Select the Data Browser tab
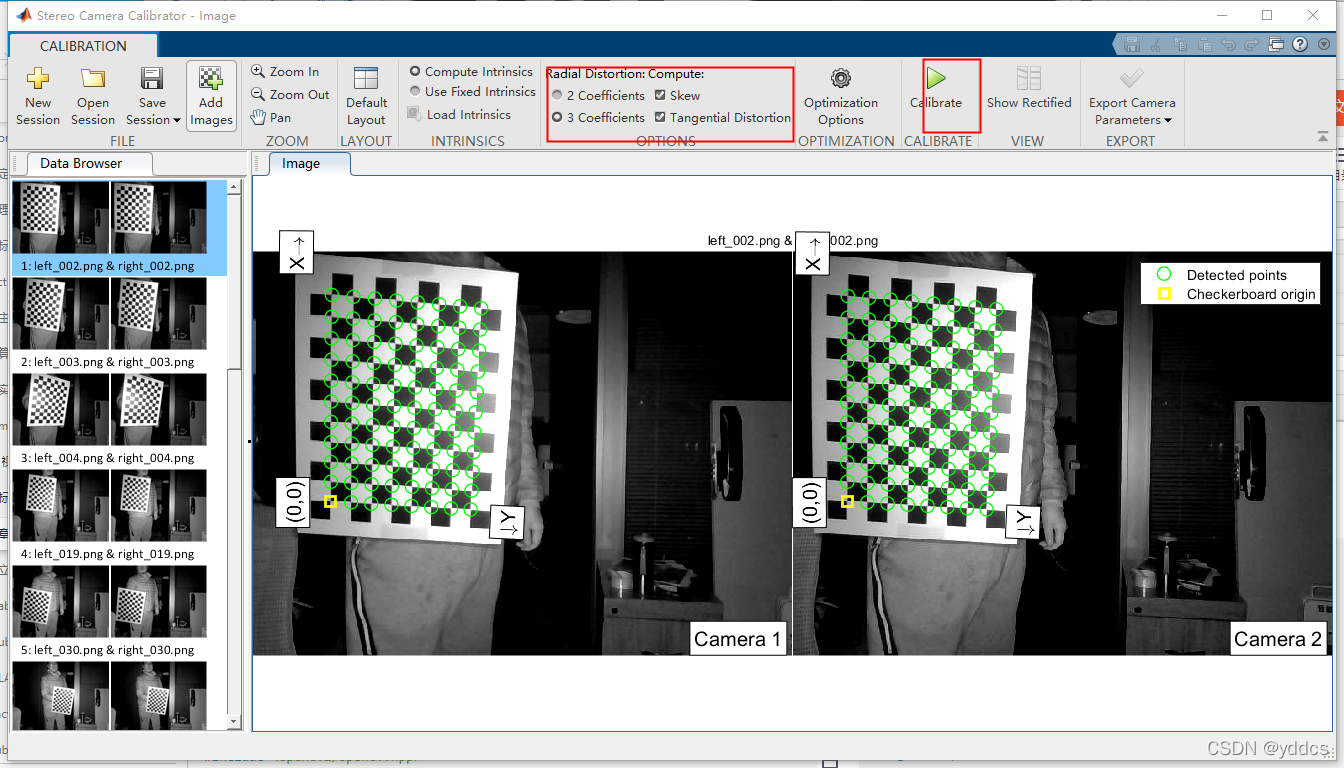The height and width of the screenshot is (768, 1344). [81, 163]
